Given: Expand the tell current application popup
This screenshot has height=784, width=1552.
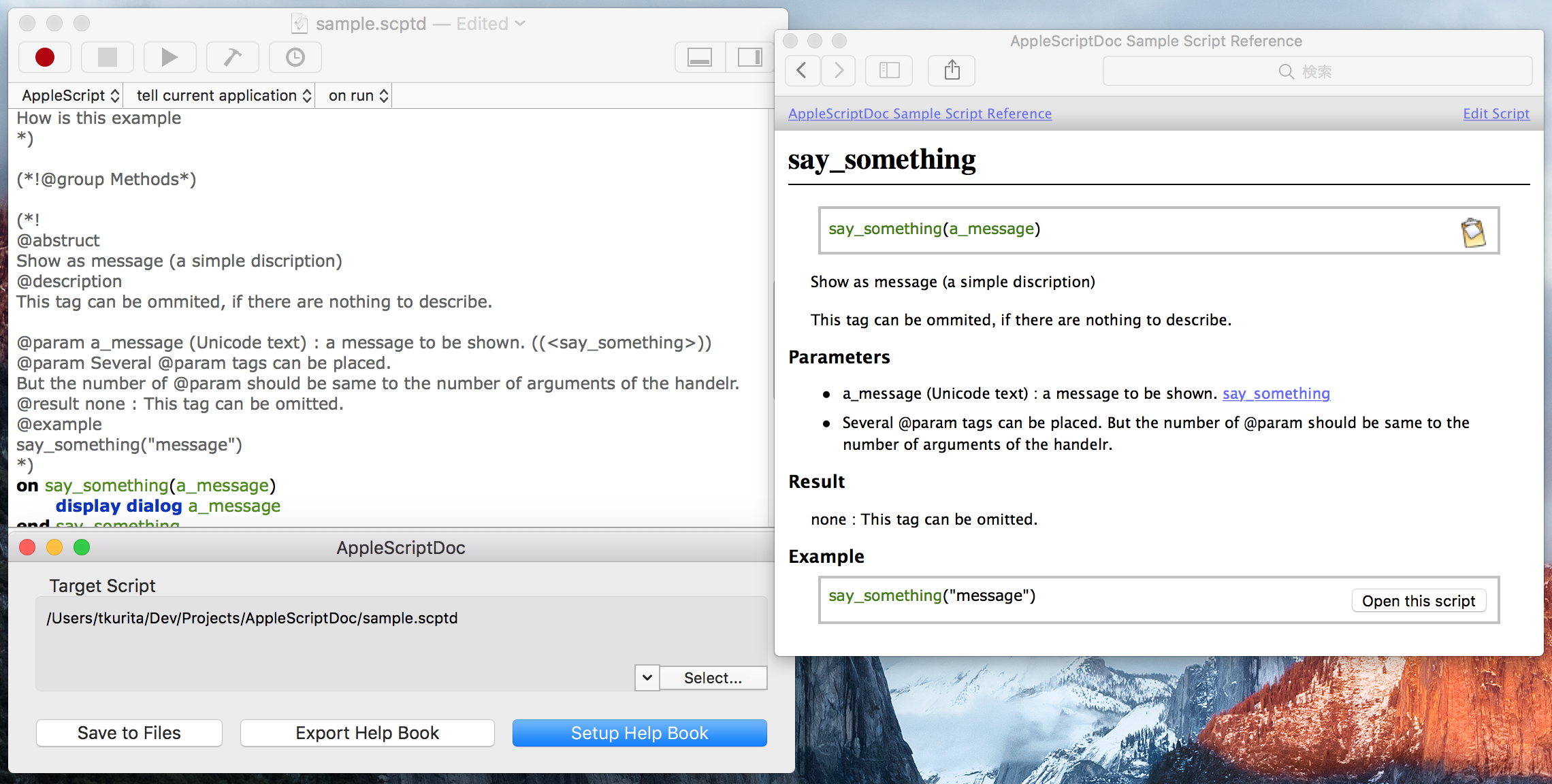Looking at the screenshot, I should click(223, 96).
